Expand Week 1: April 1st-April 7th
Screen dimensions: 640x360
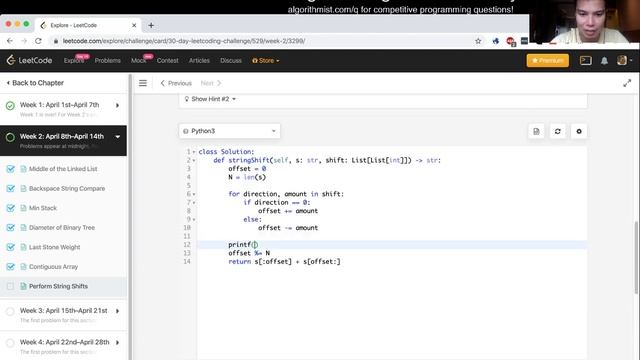tap(118, 105)
